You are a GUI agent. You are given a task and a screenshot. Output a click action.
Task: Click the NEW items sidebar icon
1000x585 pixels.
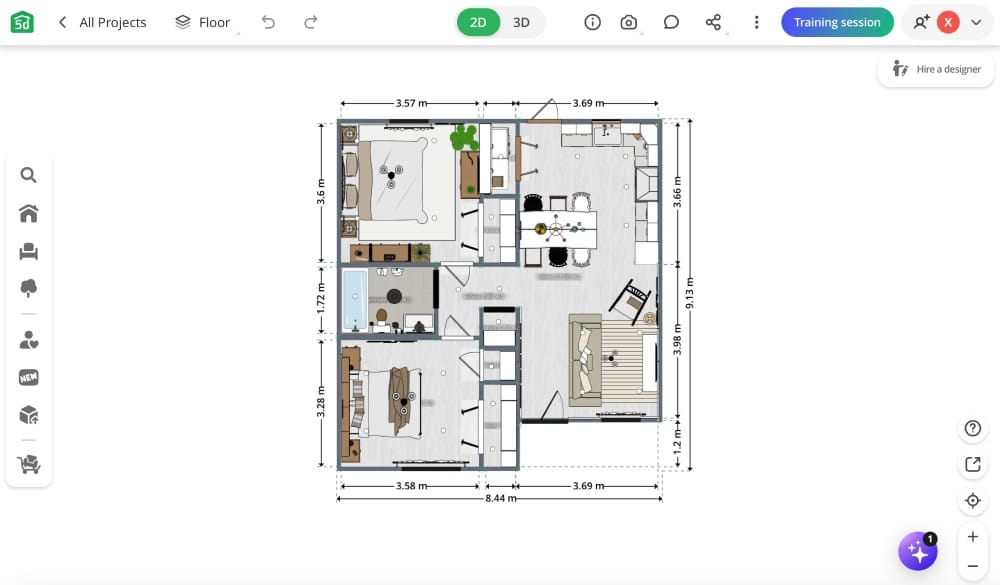tap(28, 376)
